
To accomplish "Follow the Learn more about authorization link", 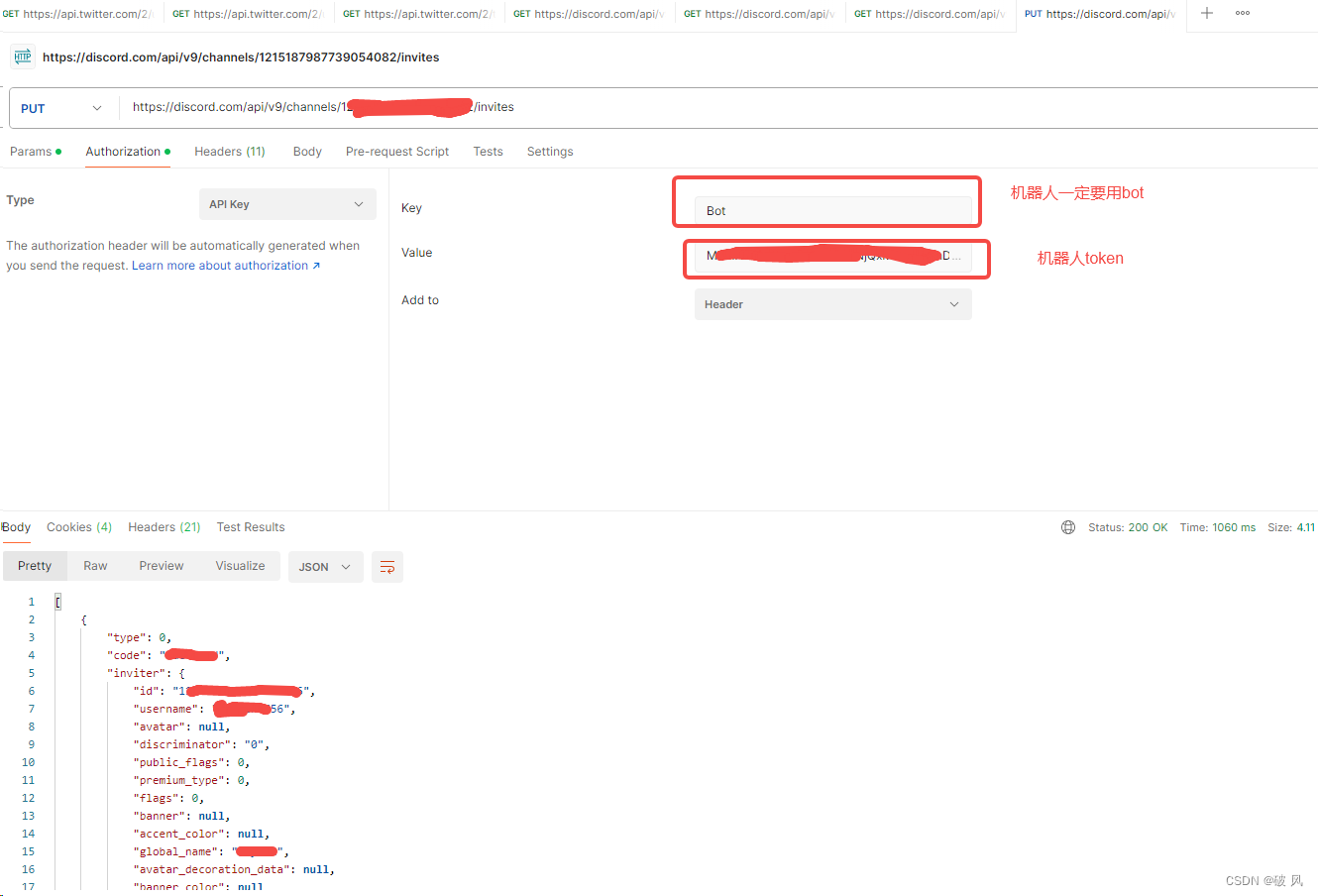I will click(x=226, y=266).
